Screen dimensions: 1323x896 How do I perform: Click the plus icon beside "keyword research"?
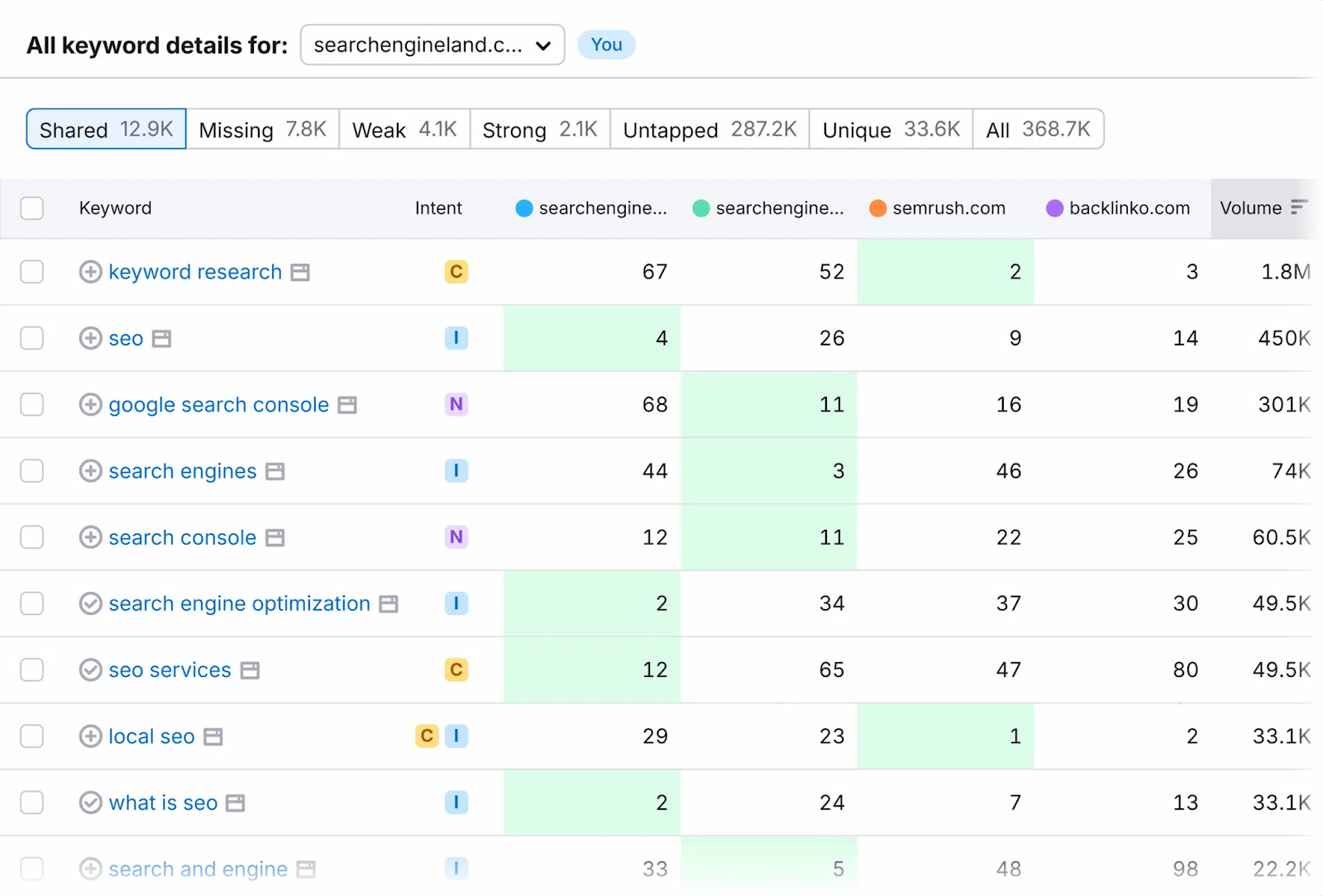click(x=91, y=272)
